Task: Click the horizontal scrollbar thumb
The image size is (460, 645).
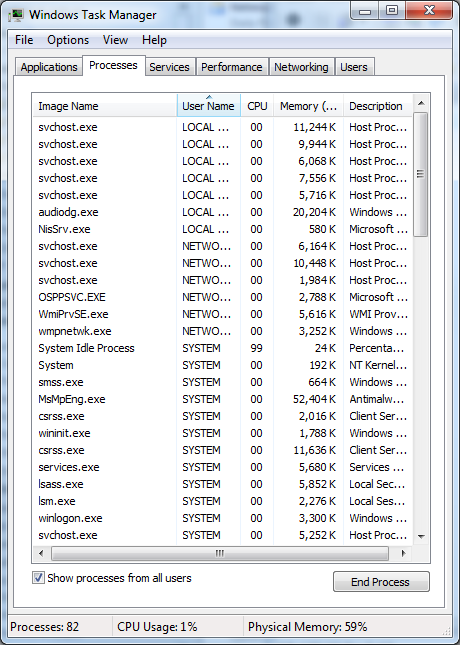Action: [220, 553]
